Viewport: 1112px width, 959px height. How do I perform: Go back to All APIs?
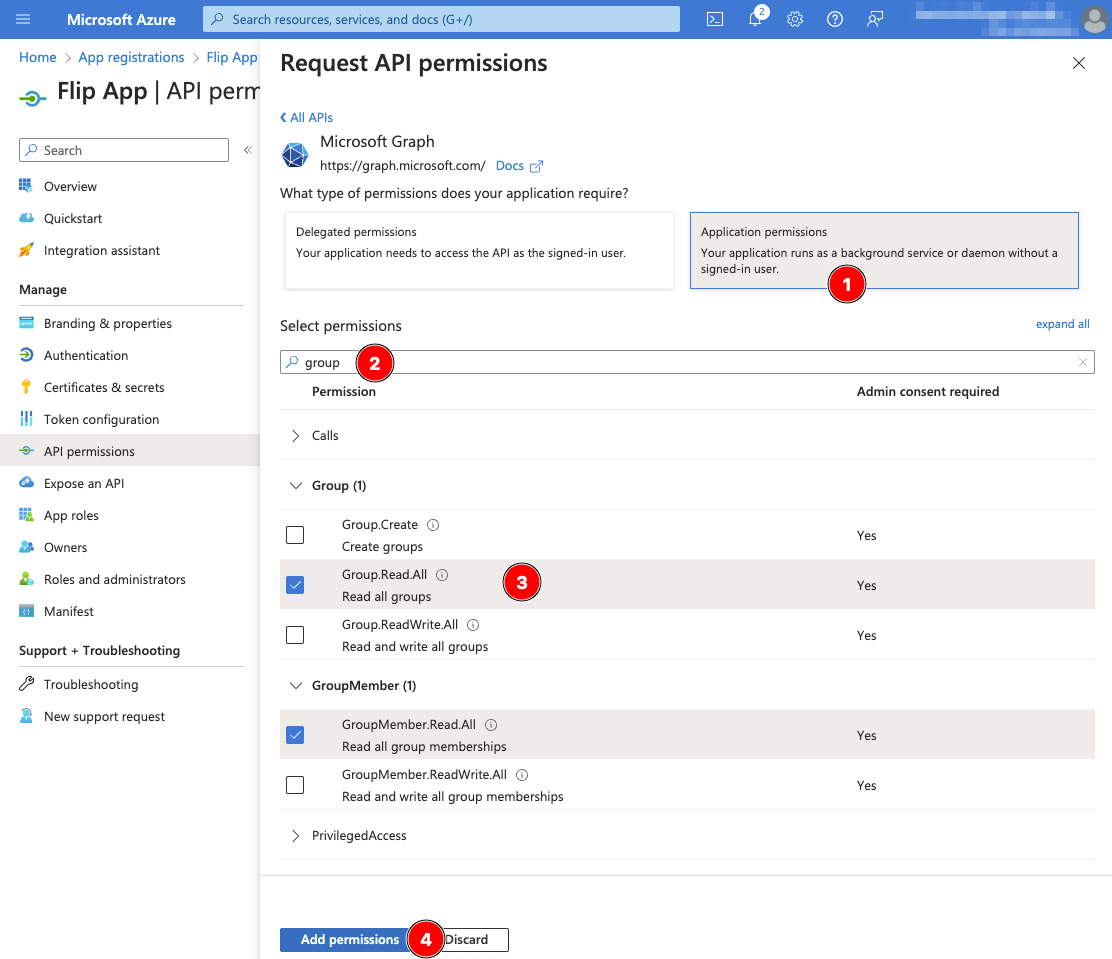[306, 118]
